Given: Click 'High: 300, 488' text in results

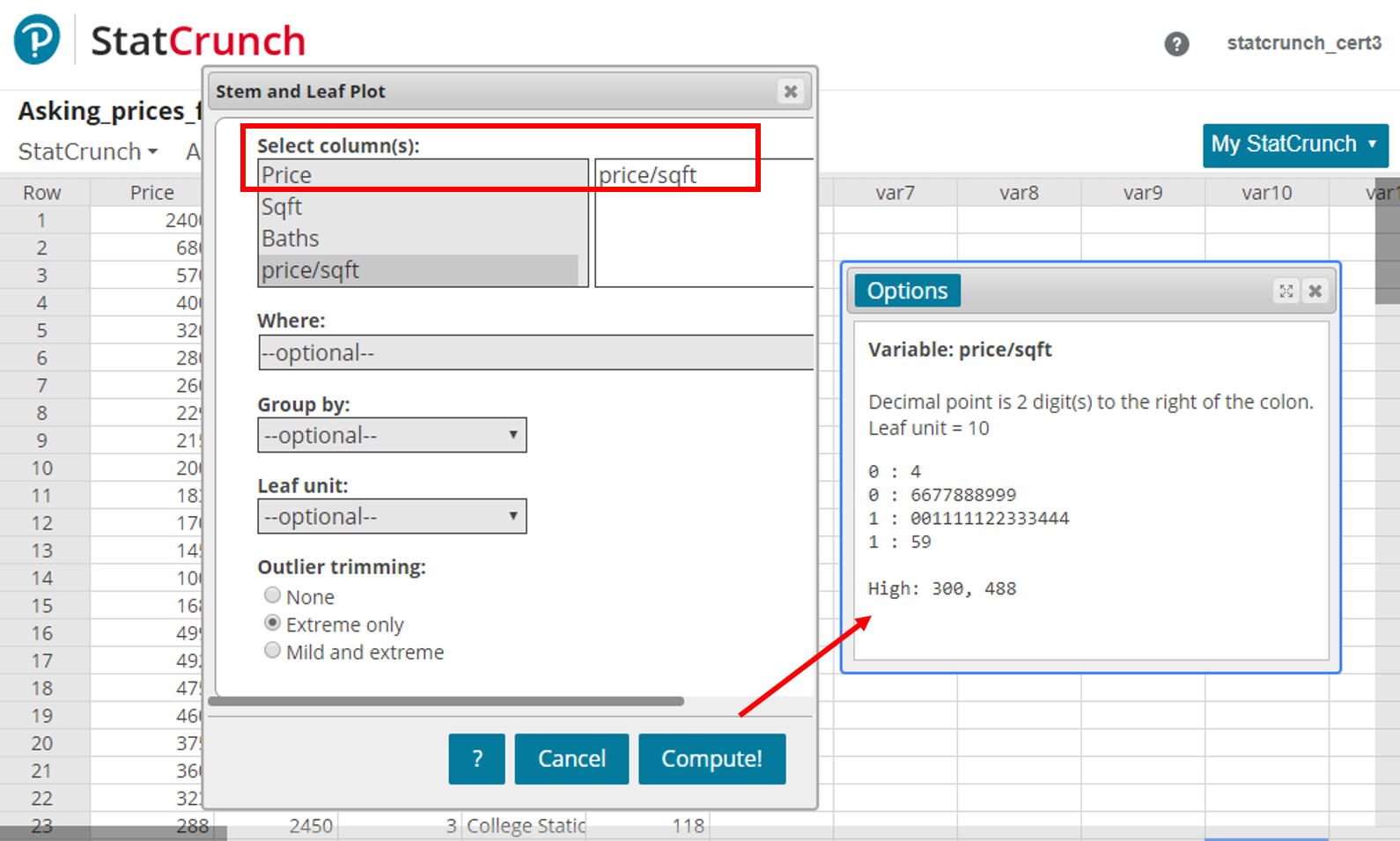Looking at the screenshot, I should (942, 588).
